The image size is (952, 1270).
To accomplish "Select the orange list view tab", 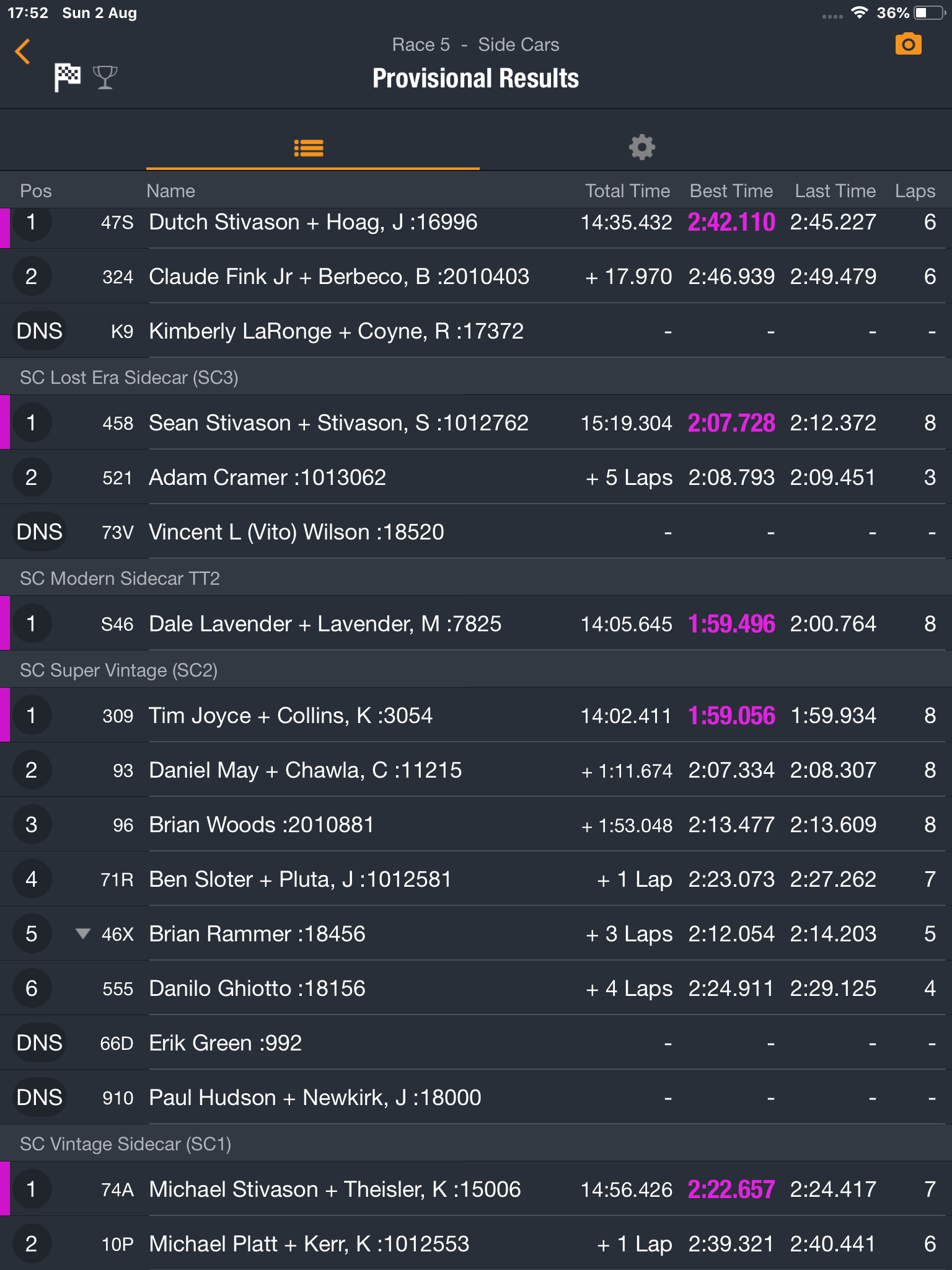I will click(309, 148).
